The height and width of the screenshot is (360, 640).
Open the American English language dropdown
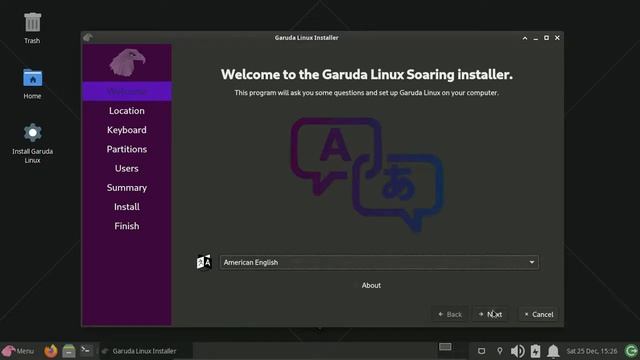click(379, 262)
